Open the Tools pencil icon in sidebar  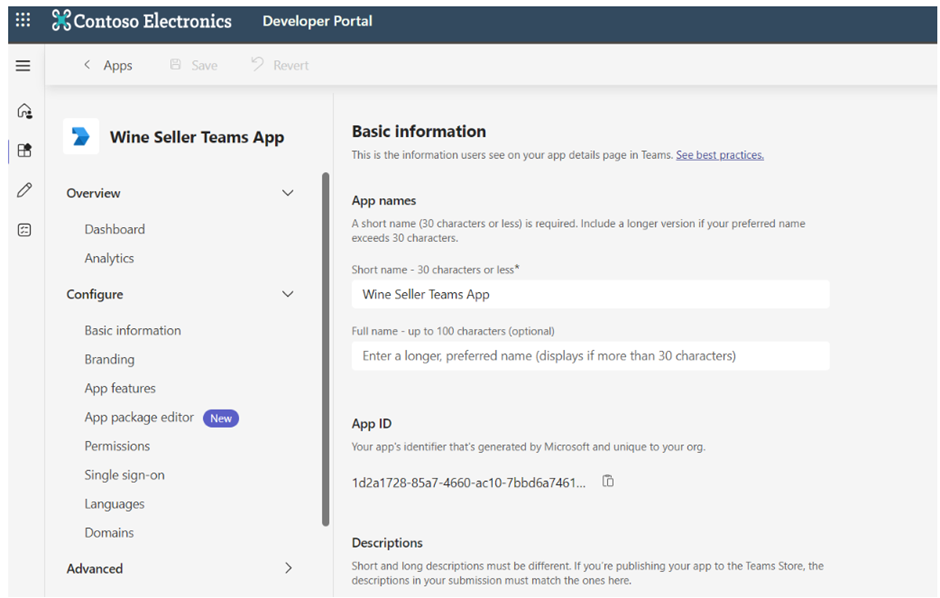click(x=25, y=190)
